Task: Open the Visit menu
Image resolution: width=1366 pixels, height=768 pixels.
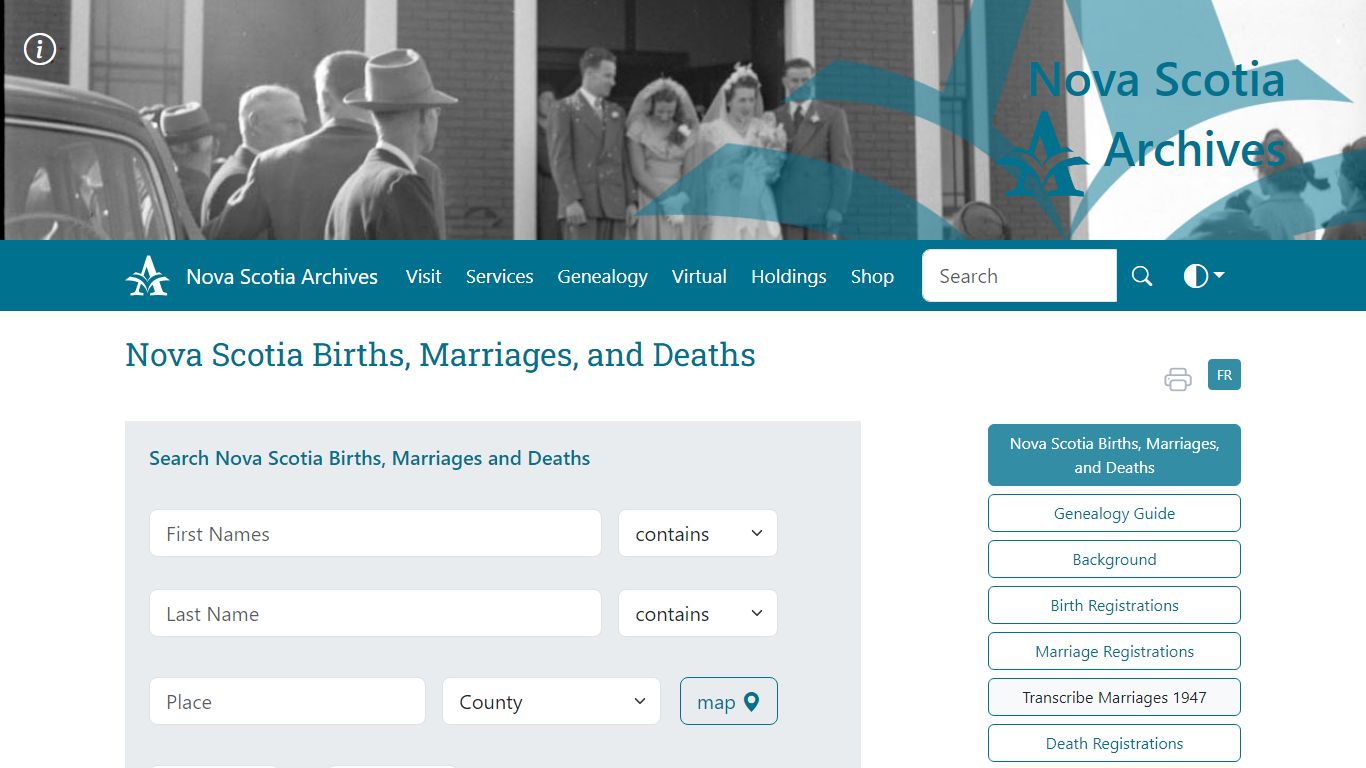Action: 423,277
